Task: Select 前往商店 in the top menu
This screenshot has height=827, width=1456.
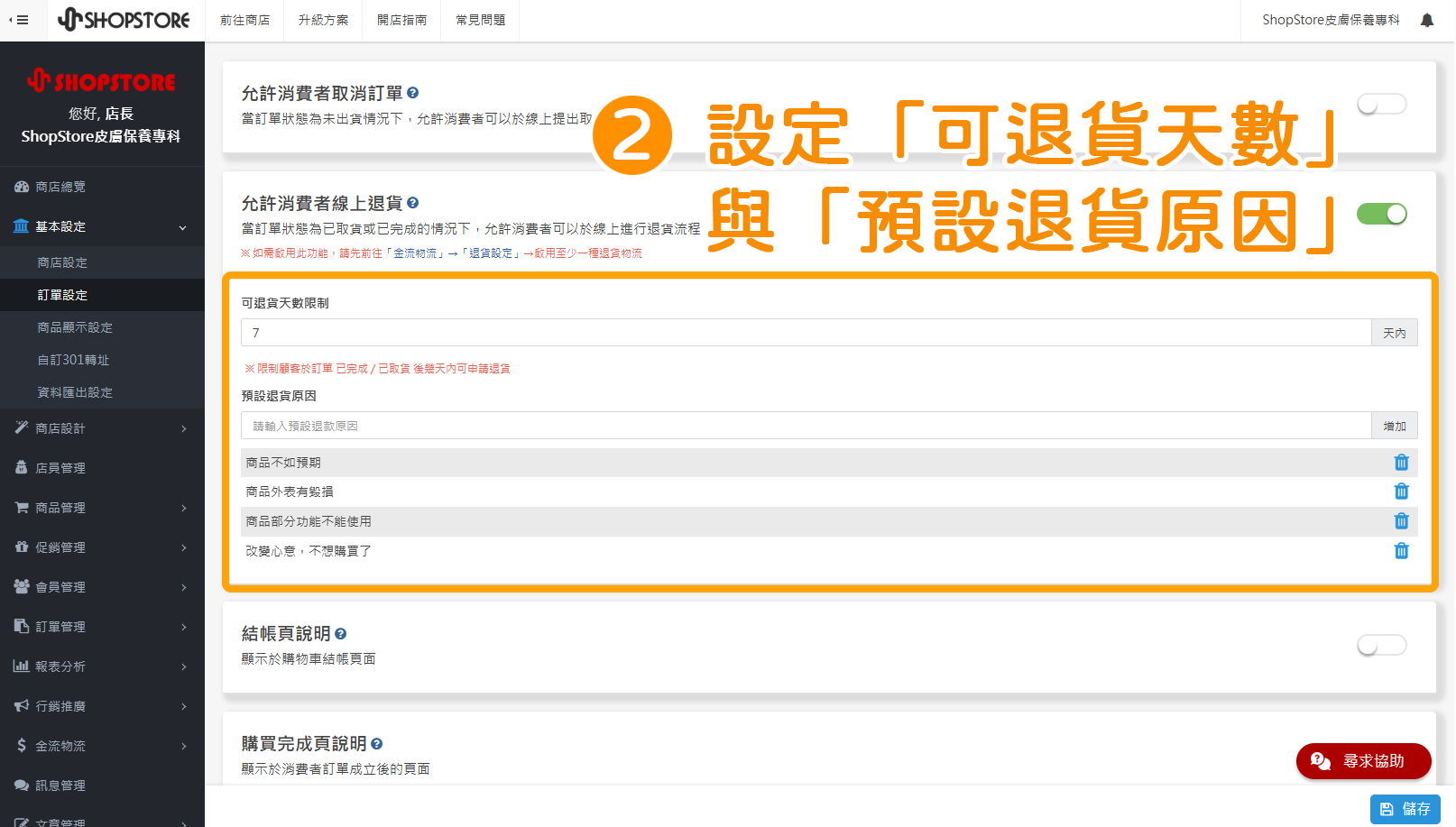Action: point(244,19)
